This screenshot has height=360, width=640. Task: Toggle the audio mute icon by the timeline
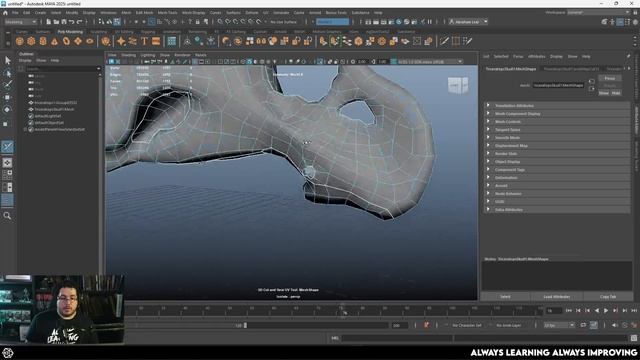[x=615, y=325]
